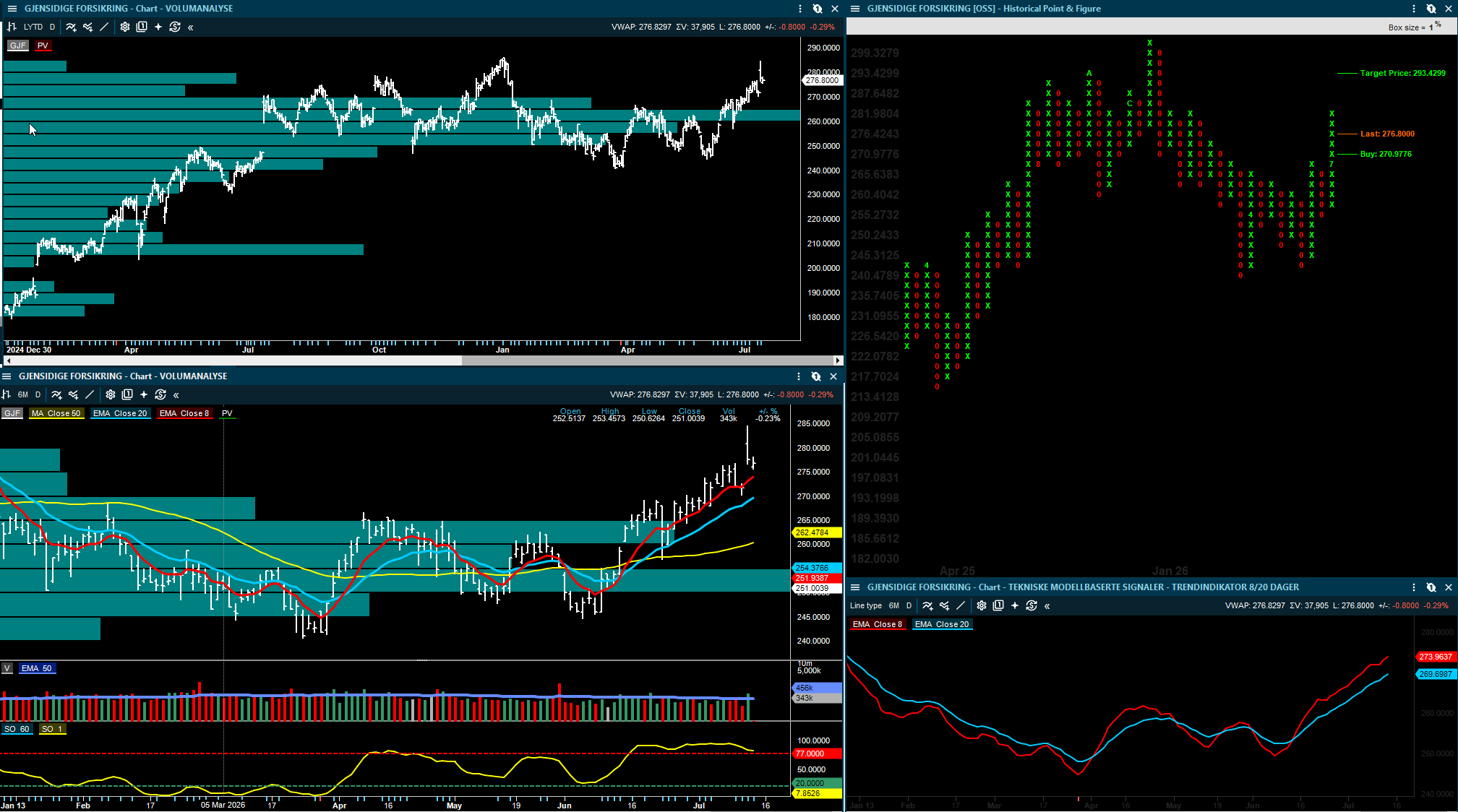Toggle EMA Close 8 legend in TRENDINDIKATOR chart
1458x812 pixels.
tap(878, 624)
